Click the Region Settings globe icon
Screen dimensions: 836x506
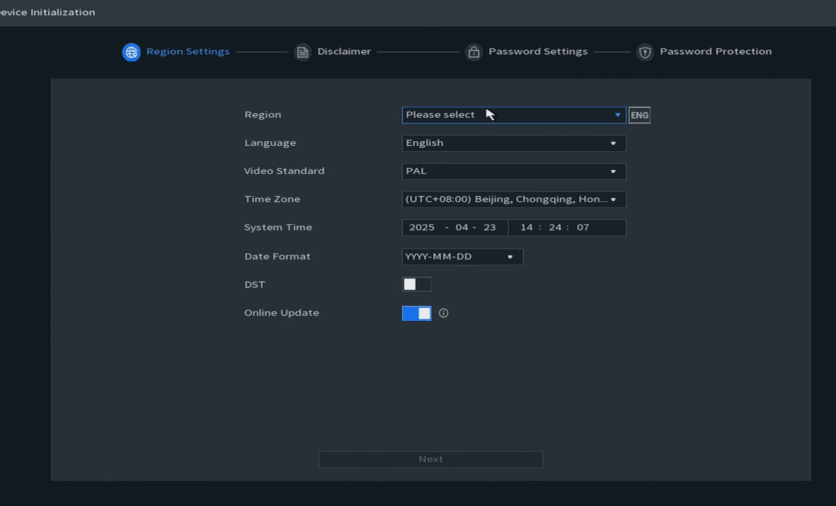coord(131,52)
